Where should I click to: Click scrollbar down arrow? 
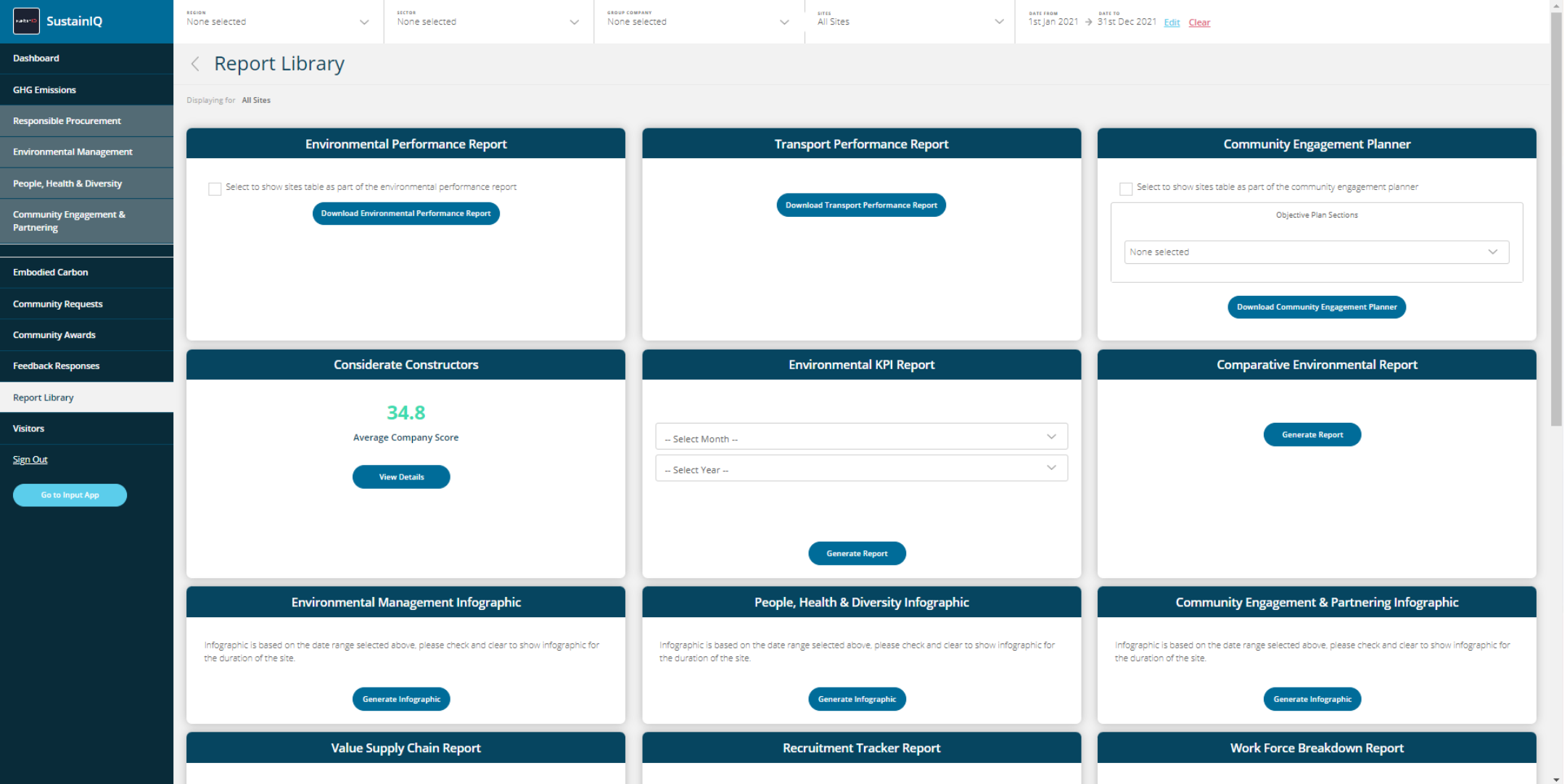click(x=1556, y=779)
